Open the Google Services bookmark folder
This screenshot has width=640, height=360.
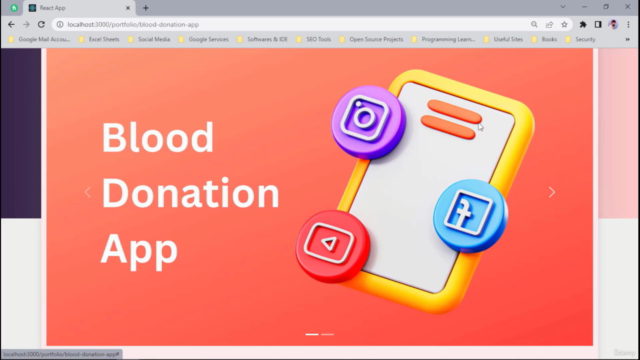point(204,39)
